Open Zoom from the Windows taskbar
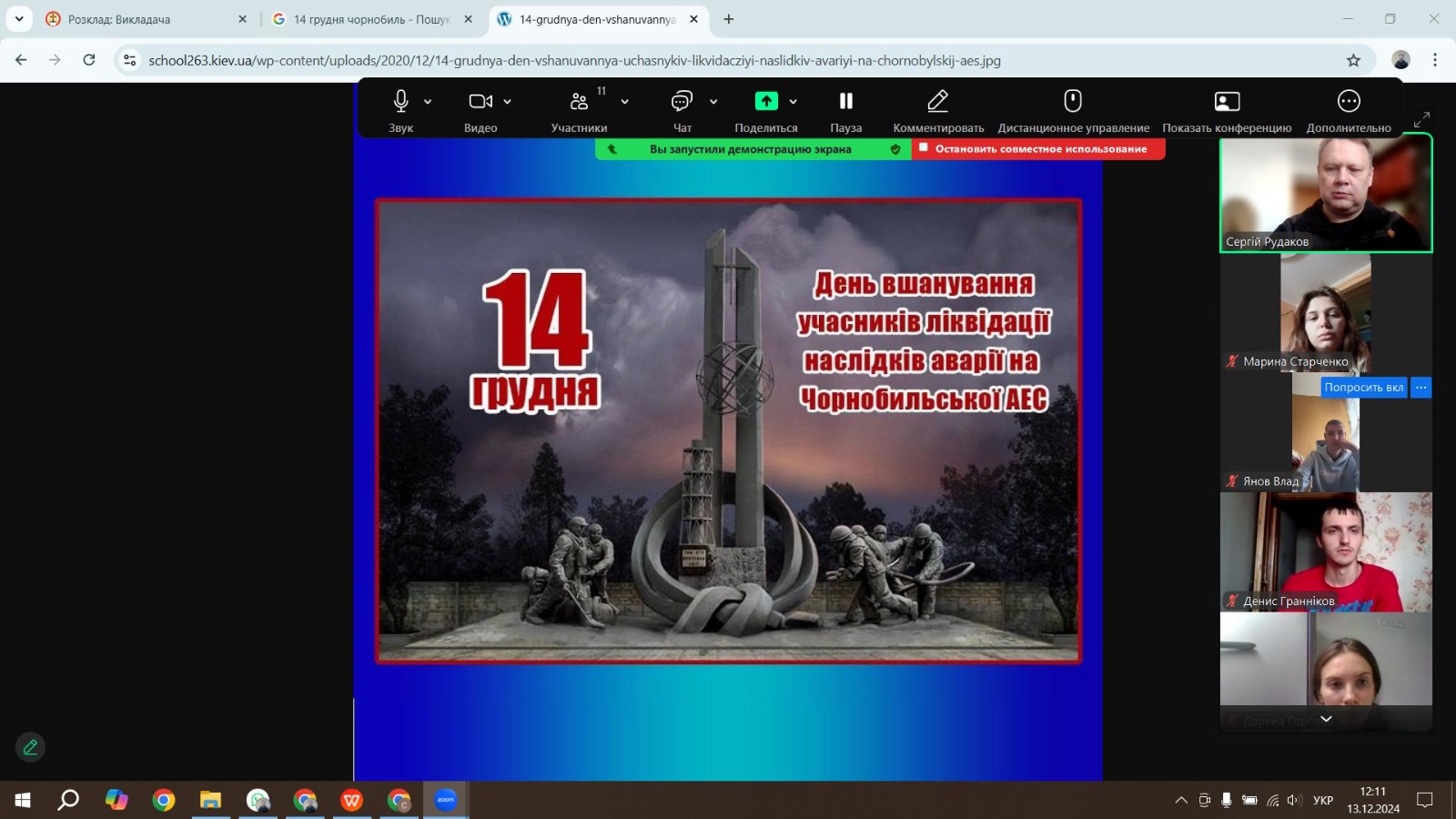This screenshot has width=1456, height=819. [x=445, y=801]
